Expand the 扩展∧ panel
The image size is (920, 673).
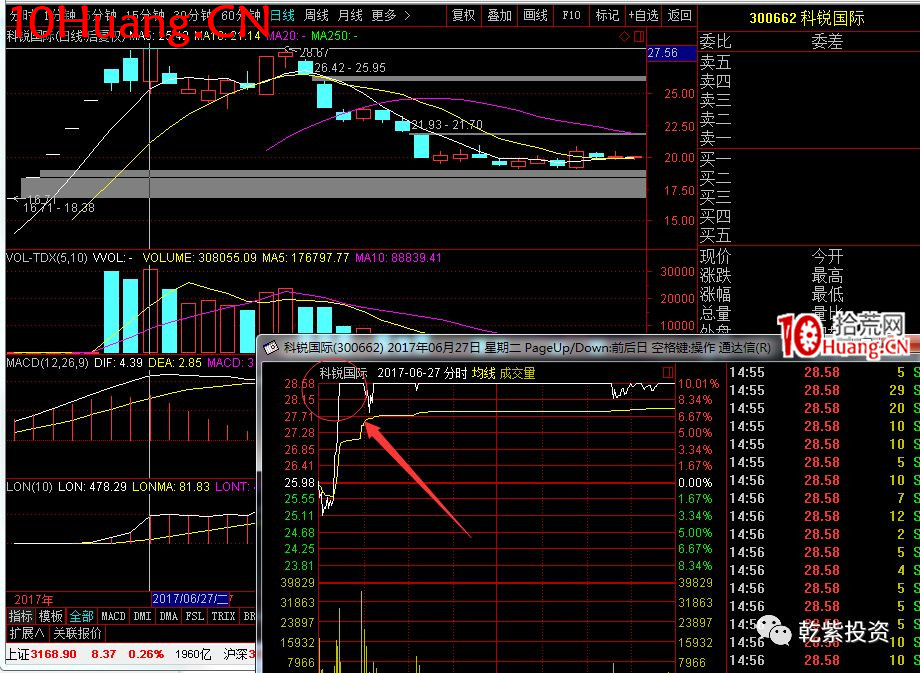(x=26, y=633)
